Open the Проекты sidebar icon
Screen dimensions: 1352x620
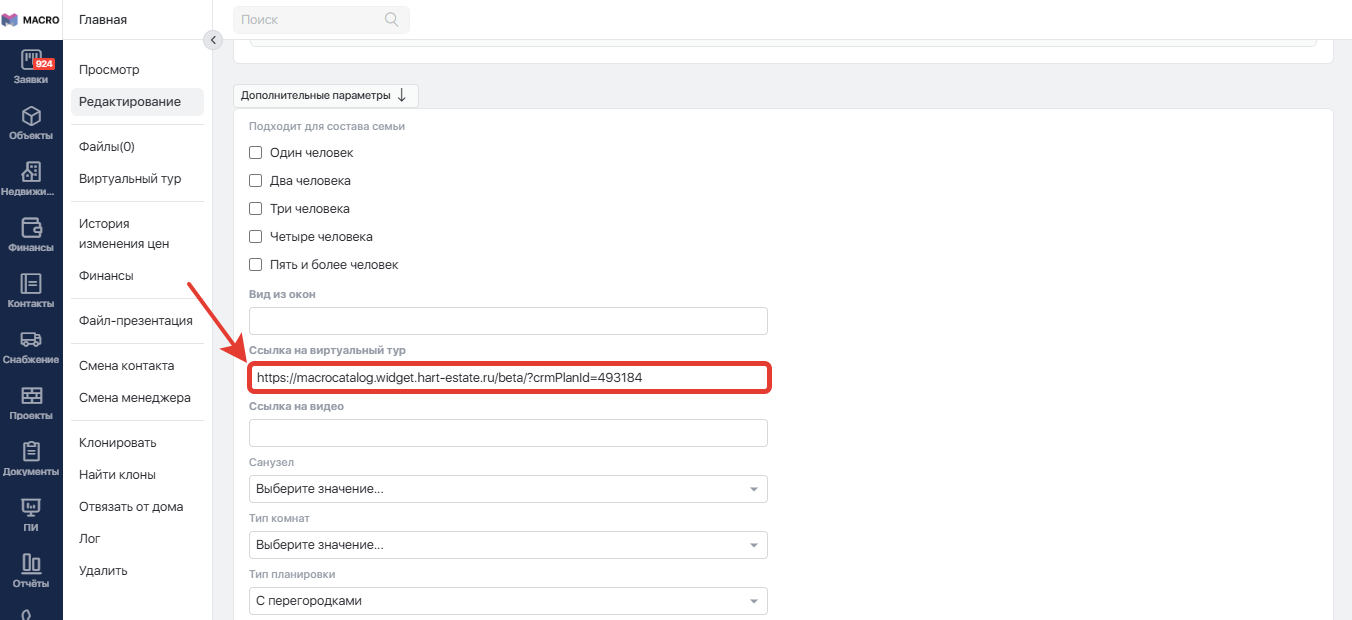[x=31, y=396]
